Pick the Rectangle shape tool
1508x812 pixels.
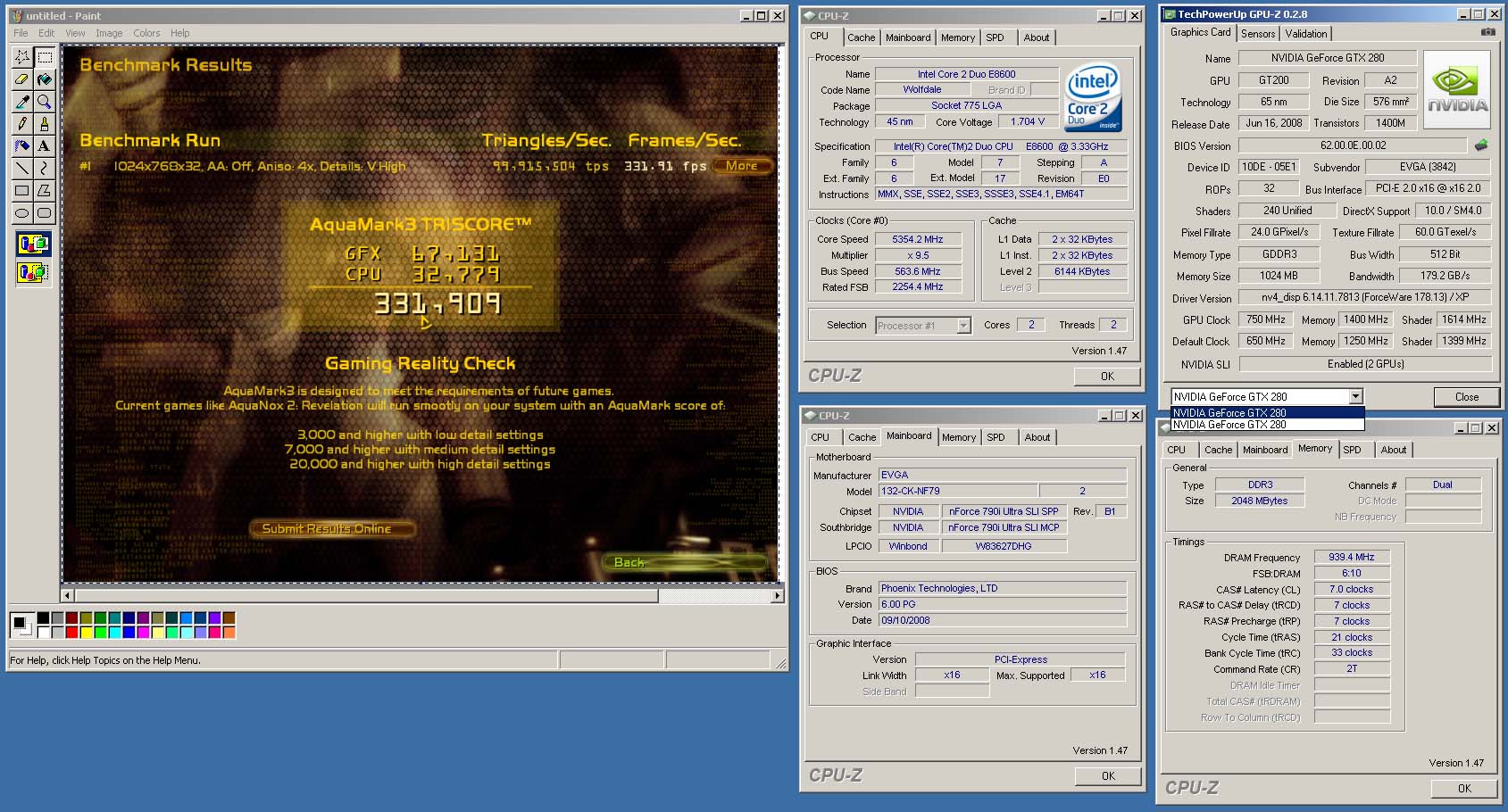pos(22,190)
